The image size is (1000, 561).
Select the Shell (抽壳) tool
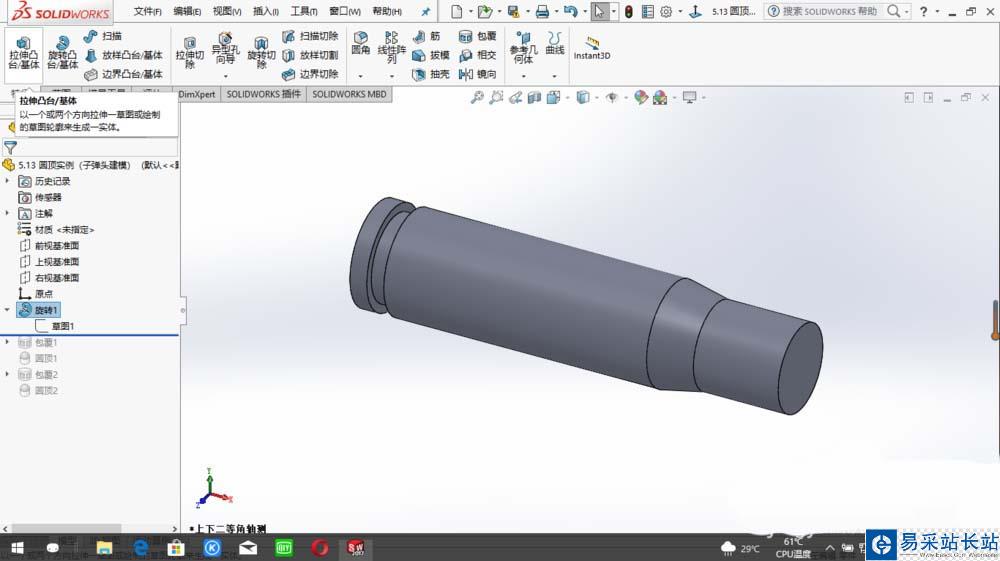tap(430, 75)
